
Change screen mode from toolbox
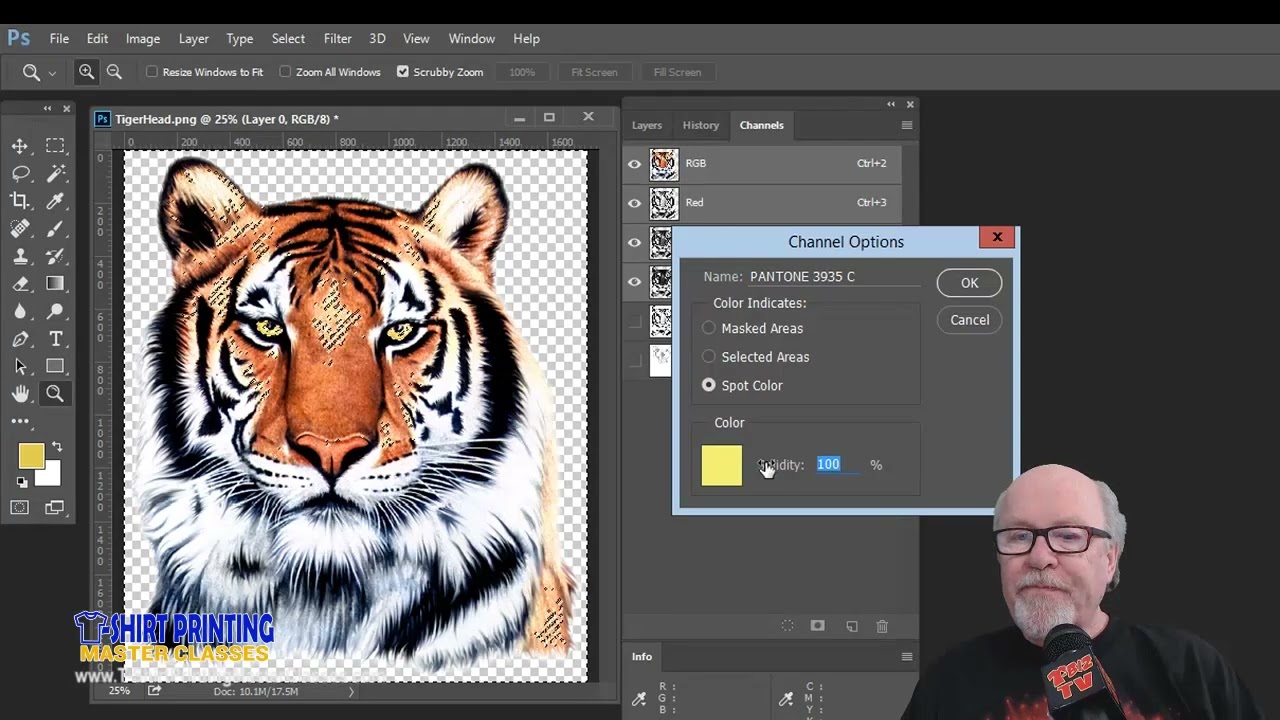click(x=55, y=508)
